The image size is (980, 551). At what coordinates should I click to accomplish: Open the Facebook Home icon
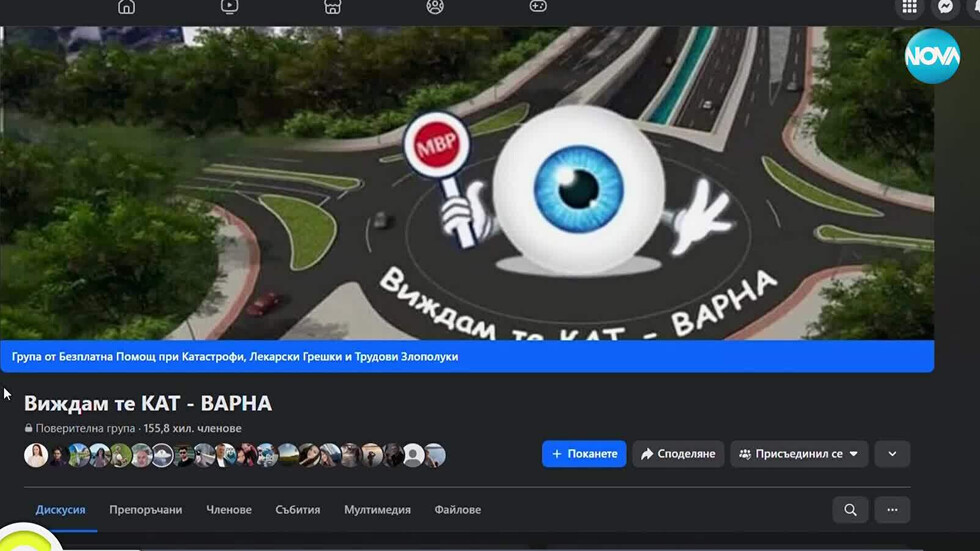tap(126, 7)
